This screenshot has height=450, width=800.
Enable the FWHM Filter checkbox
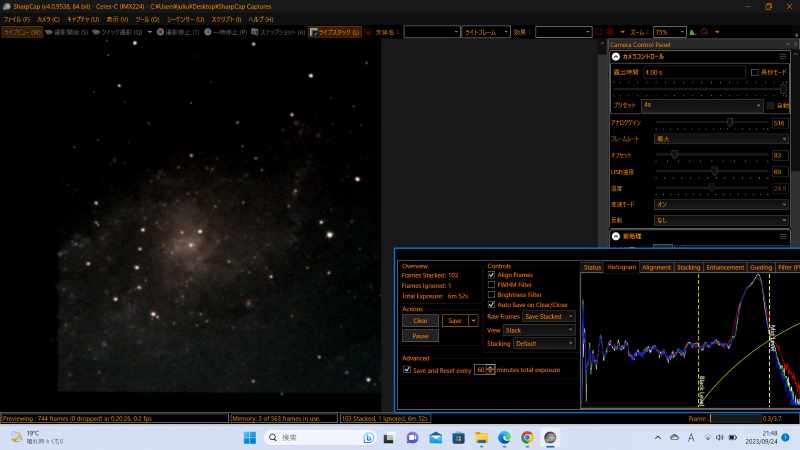click(x=491, y=285)
